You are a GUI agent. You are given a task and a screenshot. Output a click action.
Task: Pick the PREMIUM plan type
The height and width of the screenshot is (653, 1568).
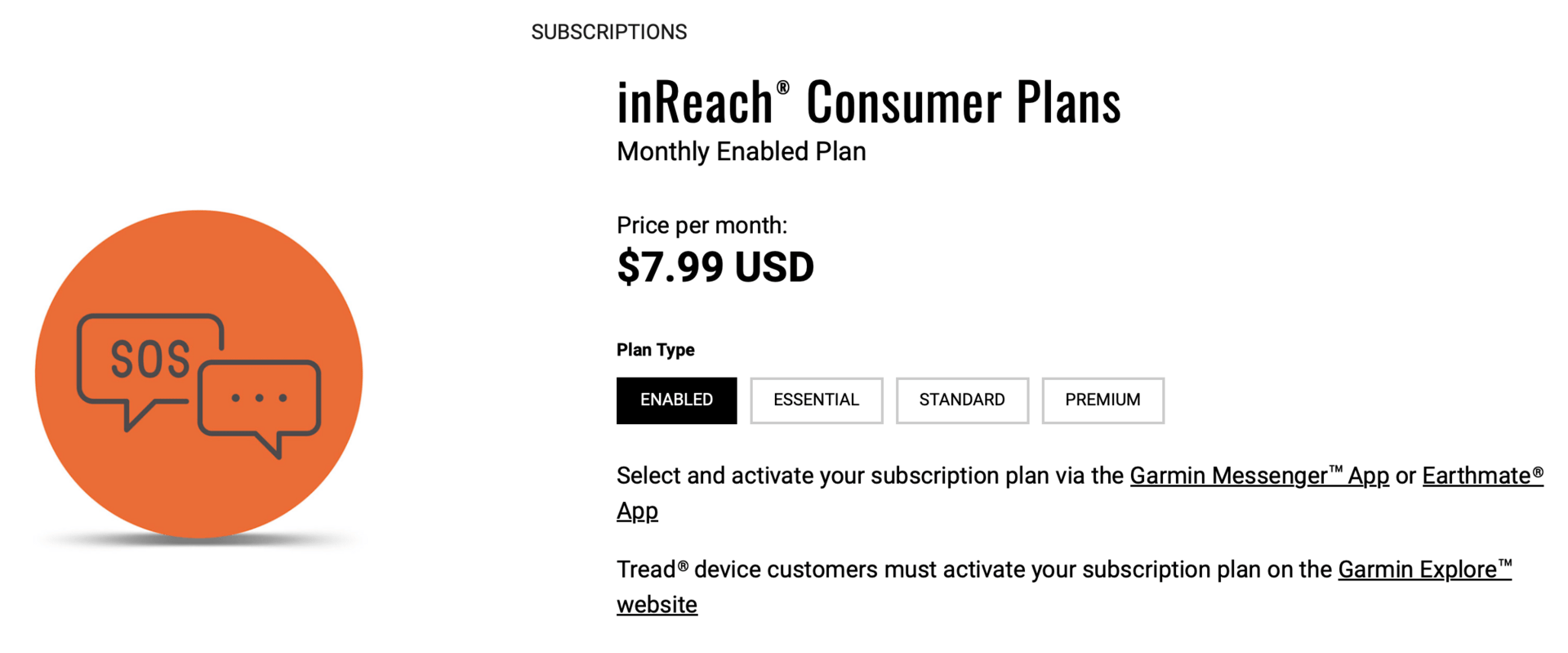[x=1102, y=400]
